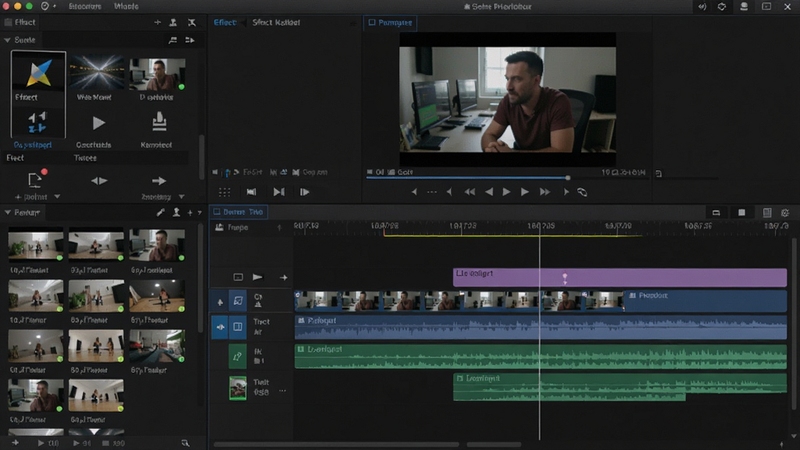Image resolution: width=800 pixels, height=450 pixels.
Task: Open the first menu in top menu bar
Action: pos(85,7)
